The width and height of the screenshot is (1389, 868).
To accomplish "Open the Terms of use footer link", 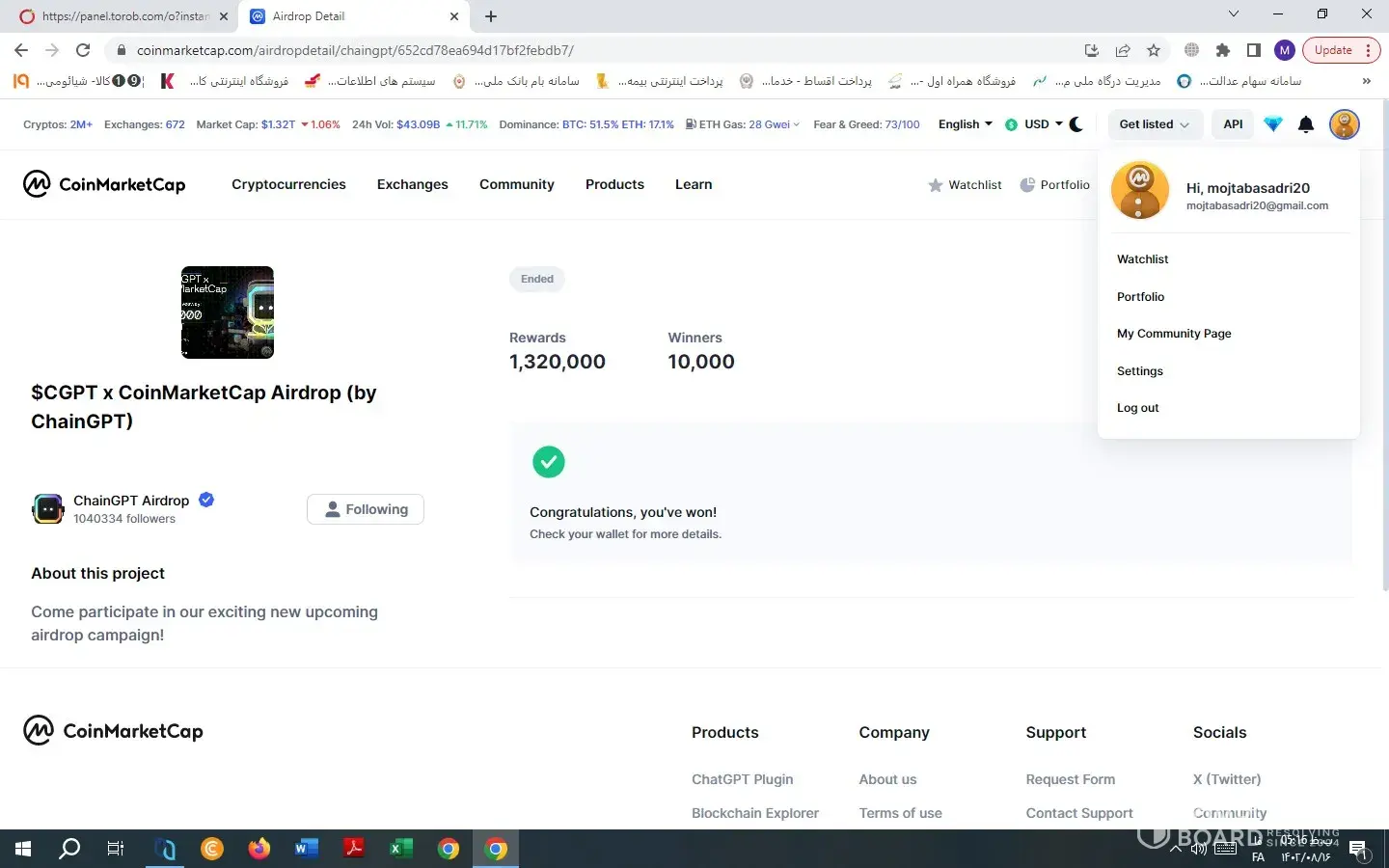I will (x=901, y=813).
